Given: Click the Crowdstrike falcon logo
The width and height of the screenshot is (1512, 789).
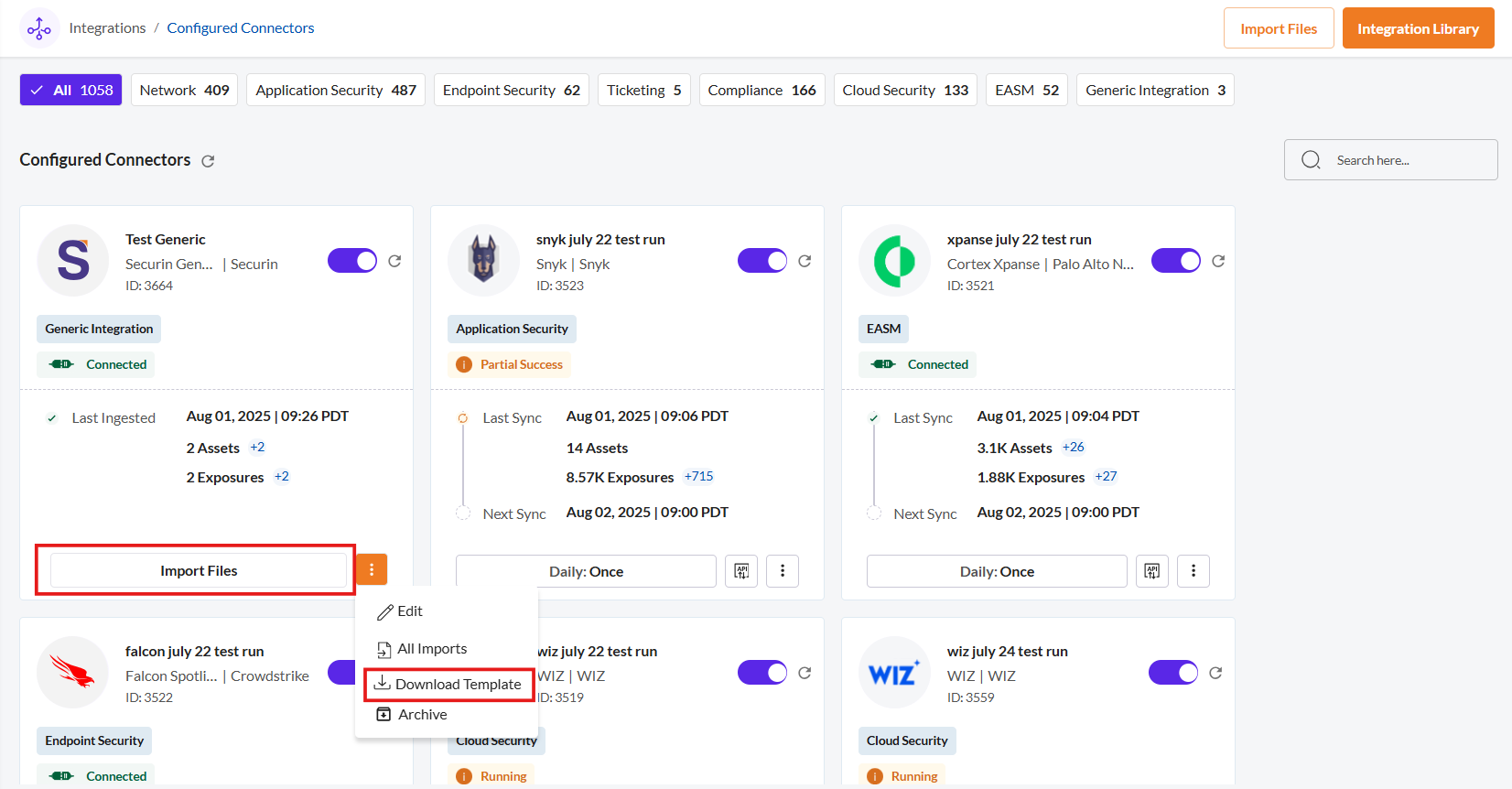Looking at the screenshot, I should pos(73,673).
